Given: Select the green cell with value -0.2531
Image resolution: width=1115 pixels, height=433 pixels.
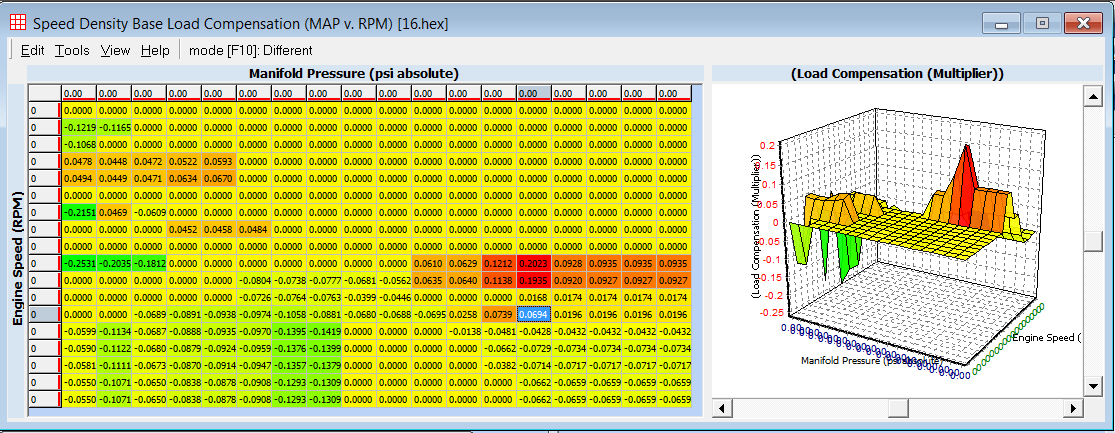Looking at the screenshot, I should click(x=79, y=263).
